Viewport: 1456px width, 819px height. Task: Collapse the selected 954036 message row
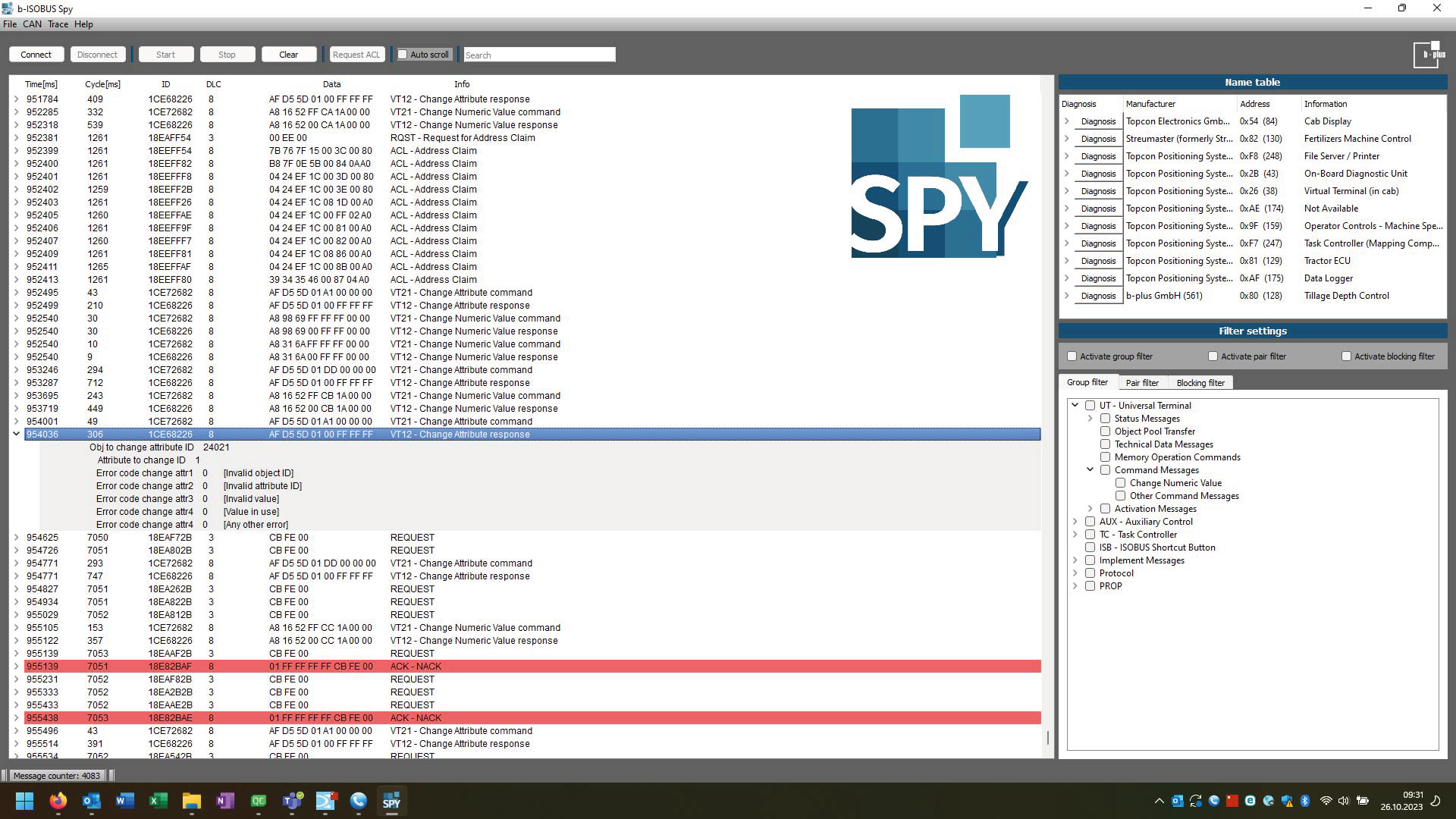(16, 435)
